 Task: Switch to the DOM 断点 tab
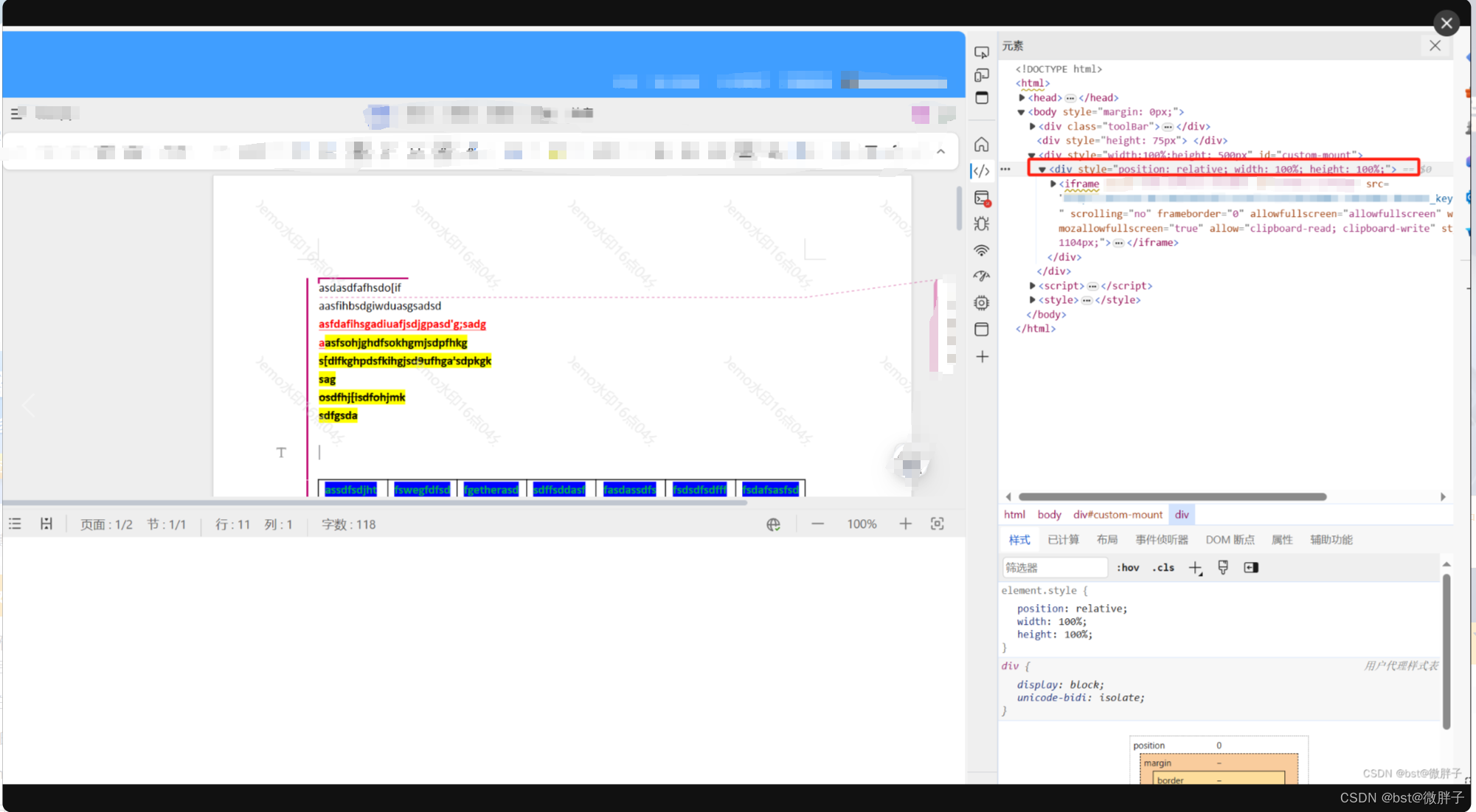click(x=1230, y=540)
